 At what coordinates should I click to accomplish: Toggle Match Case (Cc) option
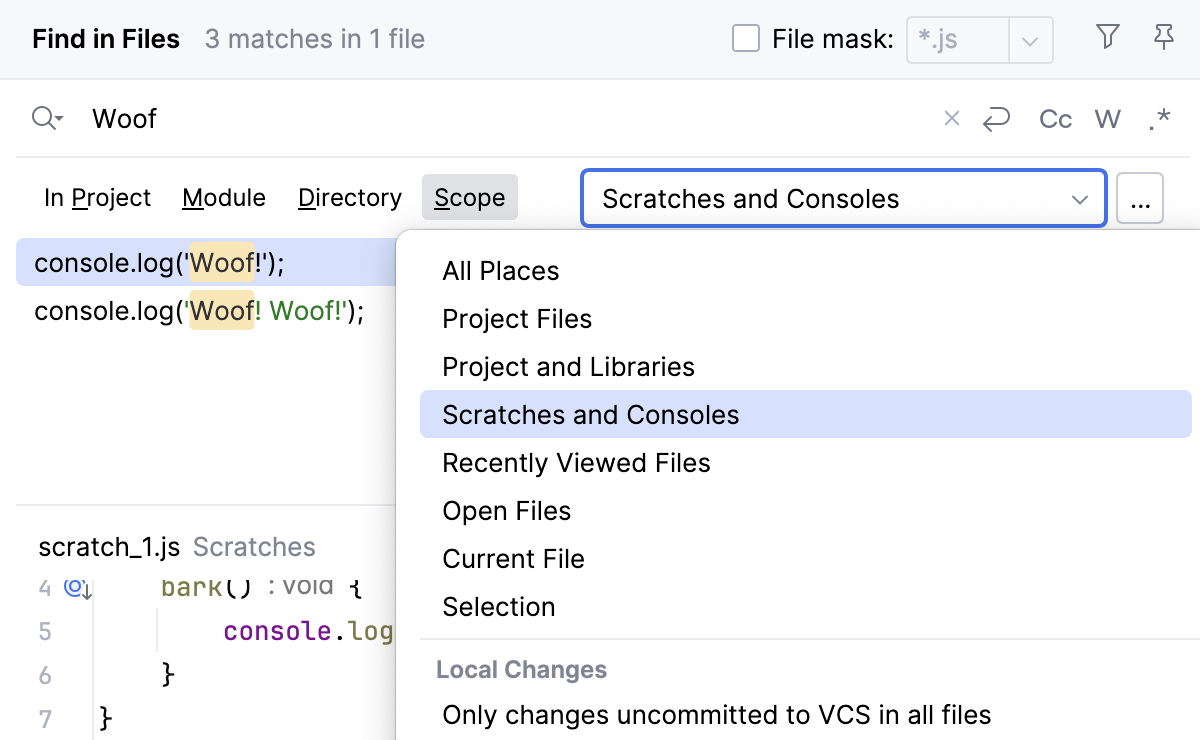pyautogui.click(x=1055, y=120)
